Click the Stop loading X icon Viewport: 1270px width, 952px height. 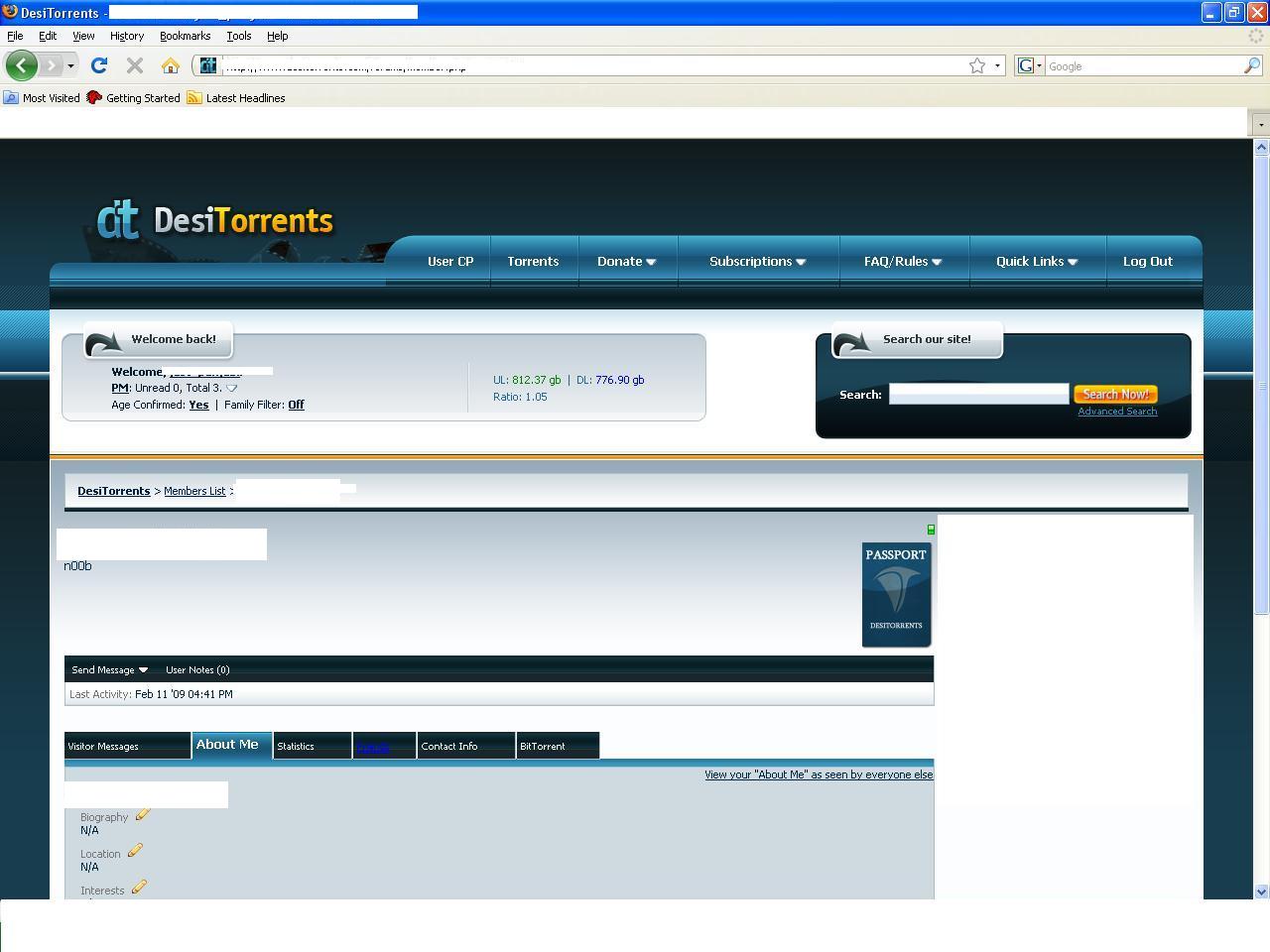pos(135,65)
